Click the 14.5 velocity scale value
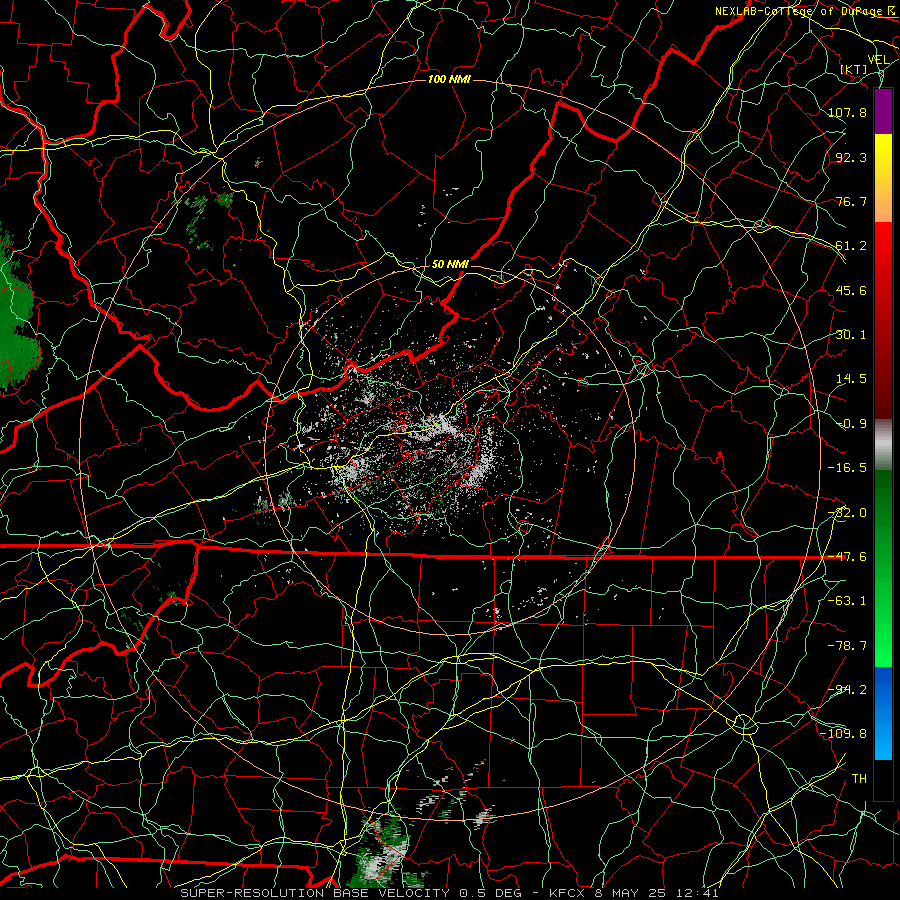900x900 pixels. click(851, 379)
